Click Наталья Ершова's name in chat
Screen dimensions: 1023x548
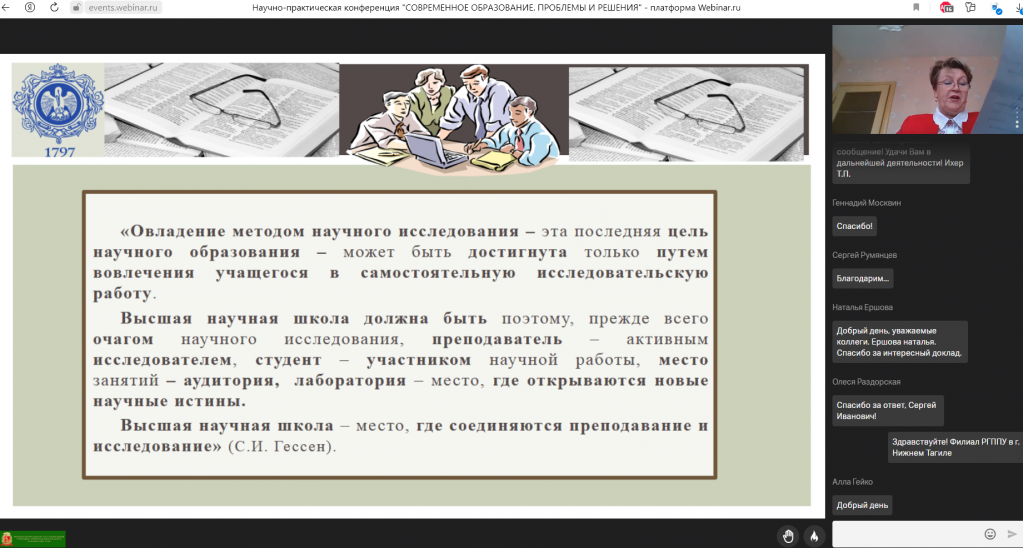(x=862, y=307)
